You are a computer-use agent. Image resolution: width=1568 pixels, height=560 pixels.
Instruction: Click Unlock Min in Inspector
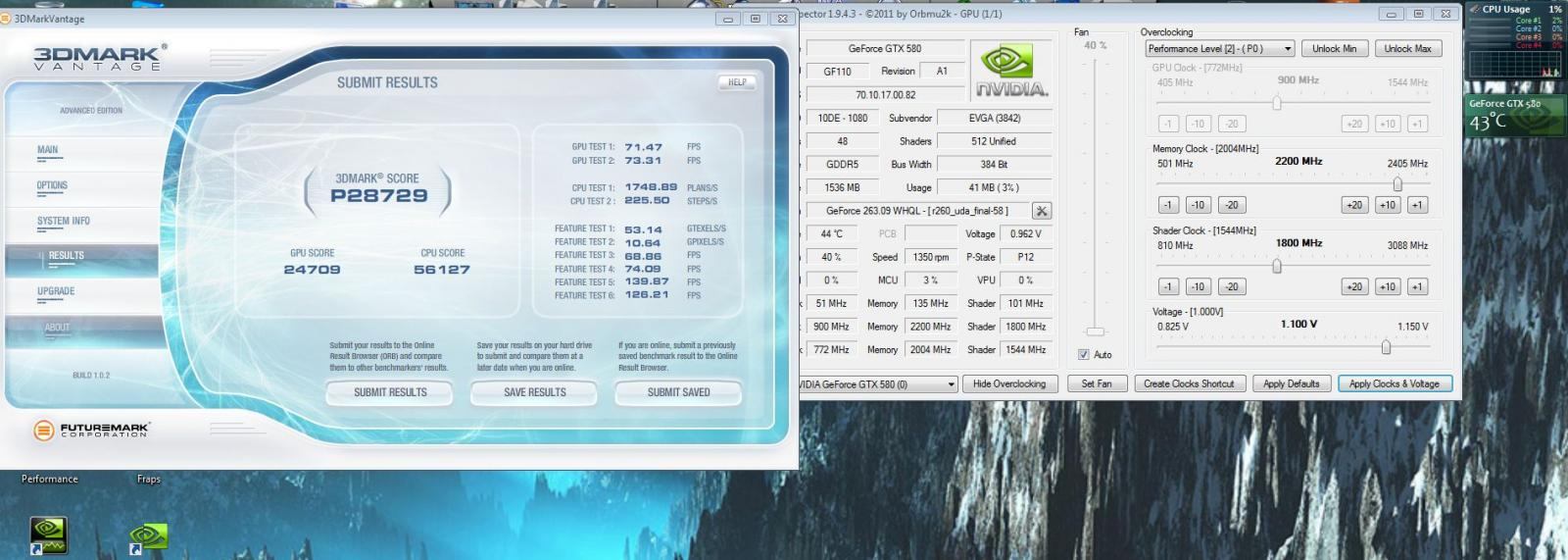(1334, 48)
